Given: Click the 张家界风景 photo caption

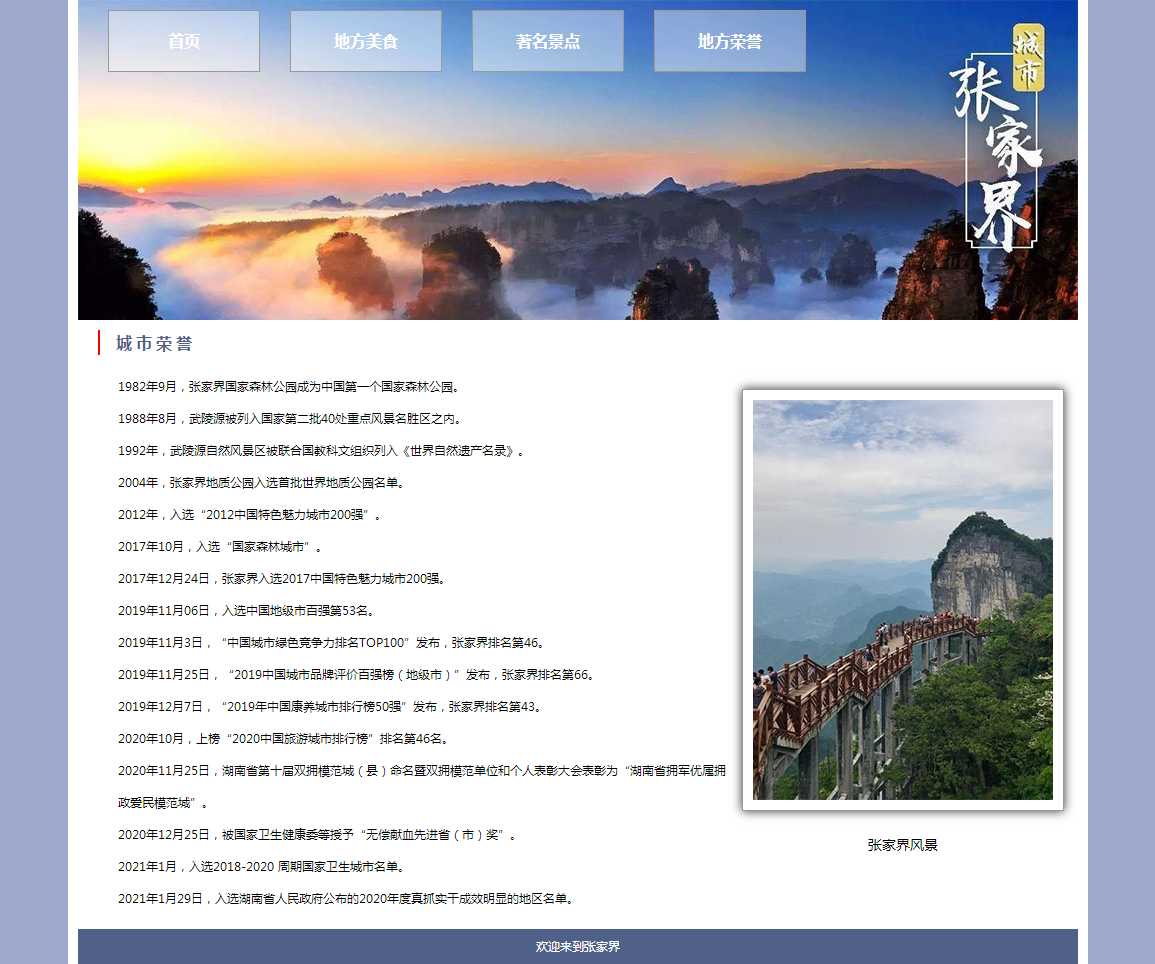Looking at the screenshot, I should [902, 845].
